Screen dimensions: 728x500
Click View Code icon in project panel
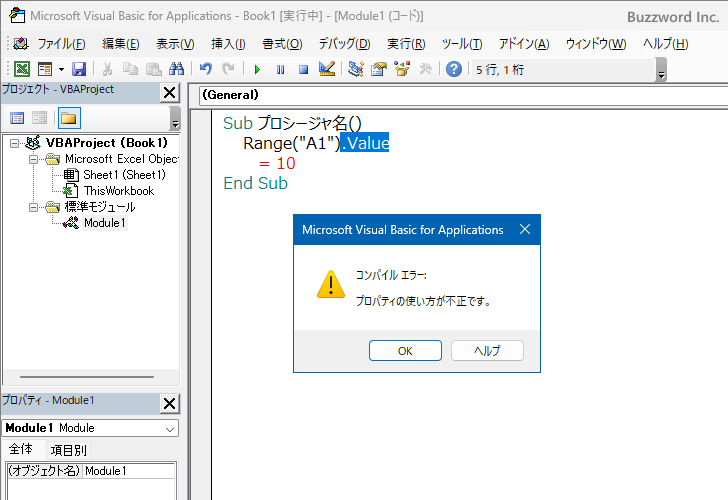[x=17, y=118]
